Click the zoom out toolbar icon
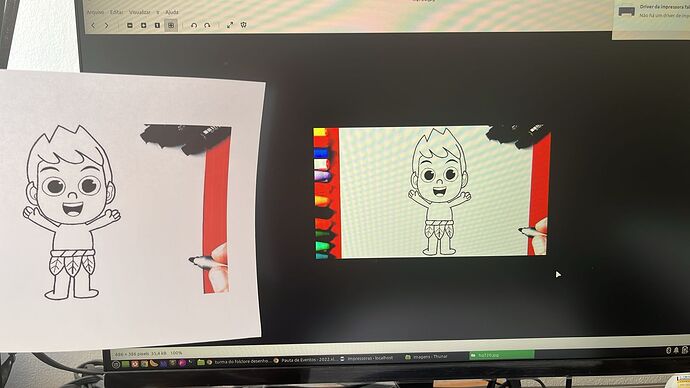This screenshot has width=690, height=388. tap(130, 26)
